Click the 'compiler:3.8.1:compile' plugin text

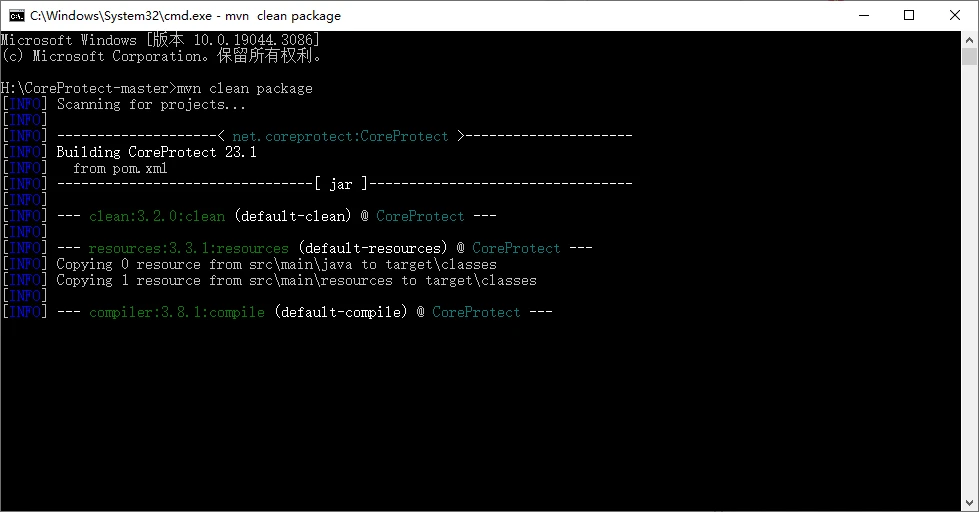[176, 312]
